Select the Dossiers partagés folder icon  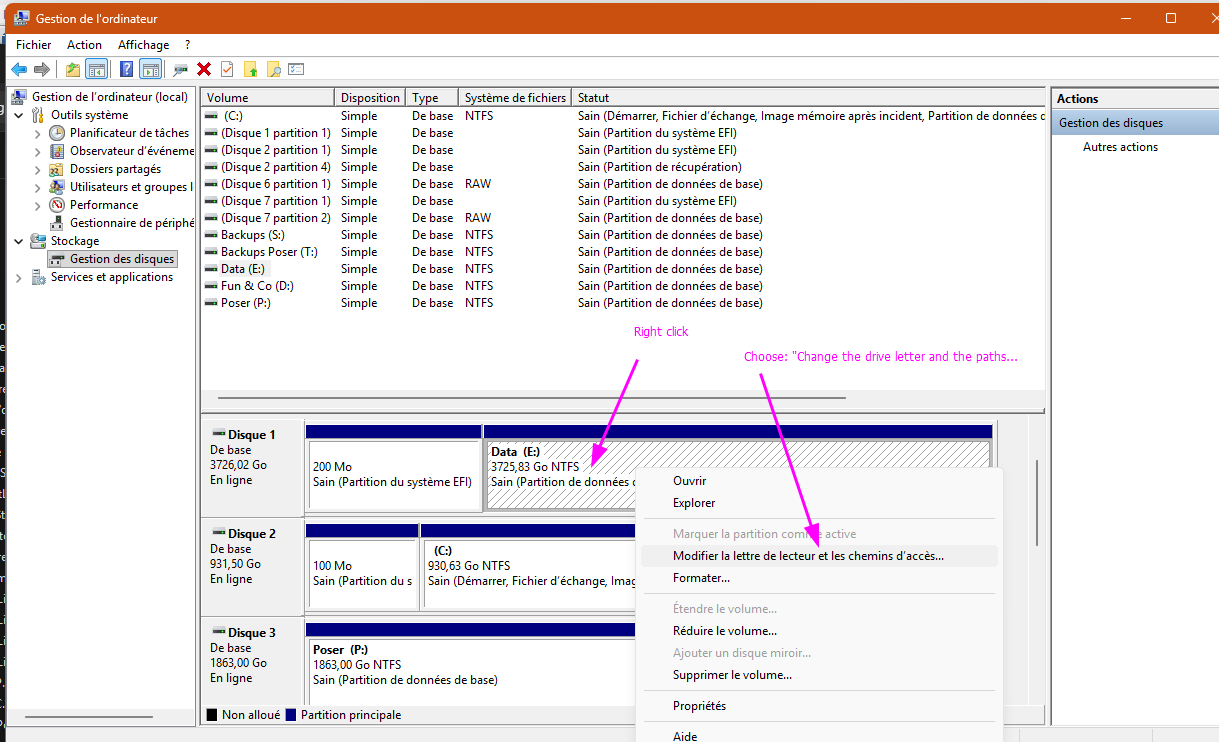(58, 169)
